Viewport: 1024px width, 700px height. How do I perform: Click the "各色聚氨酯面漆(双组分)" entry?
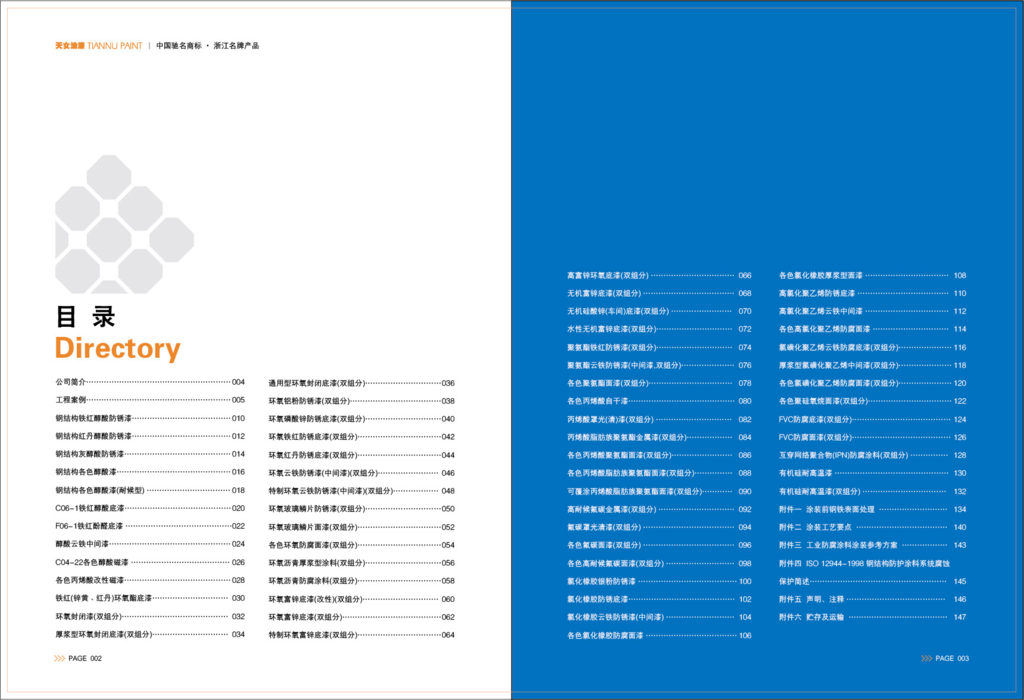point(659,383)
